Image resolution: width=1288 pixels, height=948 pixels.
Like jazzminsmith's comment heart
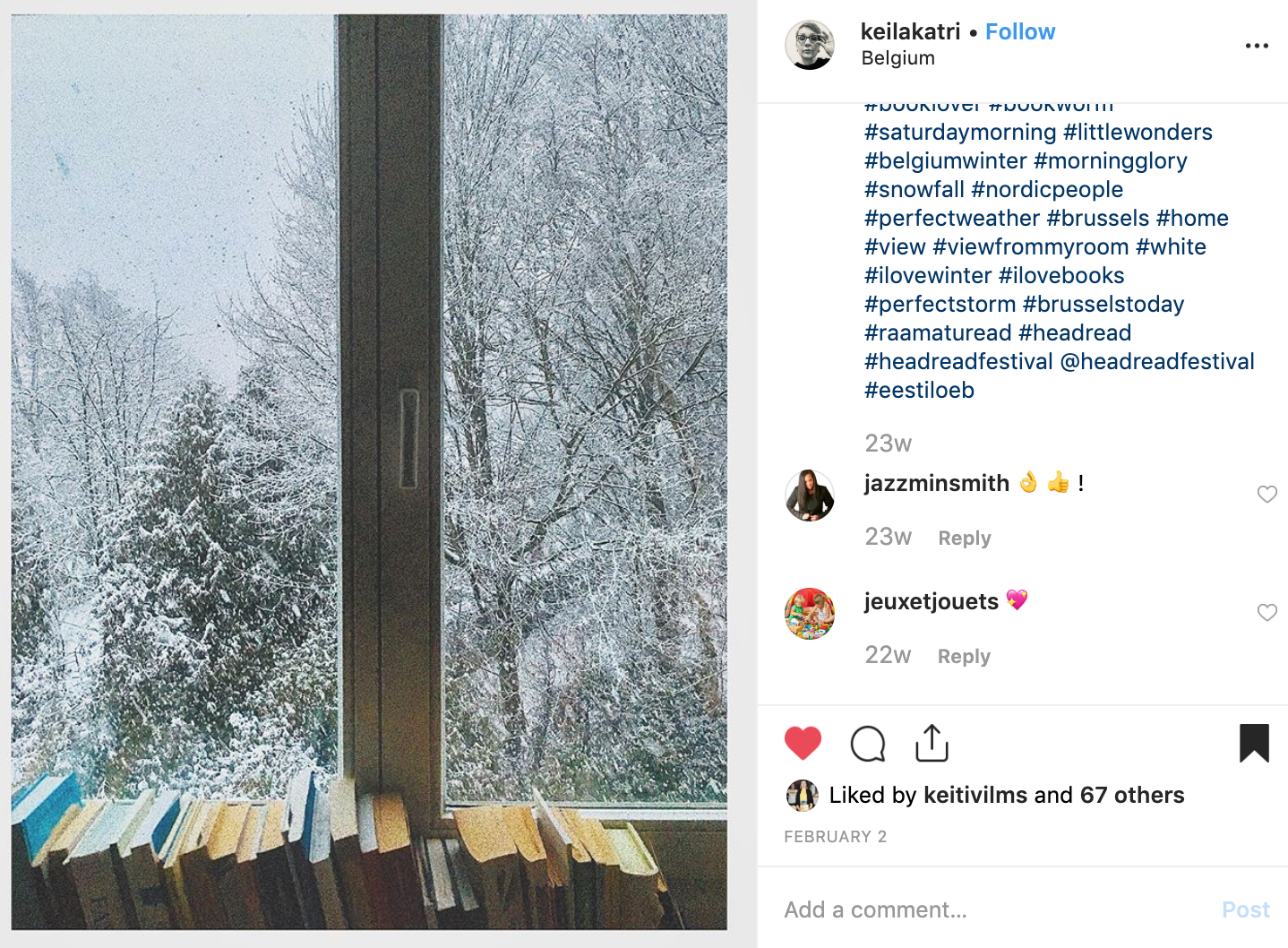point(1267,495)
